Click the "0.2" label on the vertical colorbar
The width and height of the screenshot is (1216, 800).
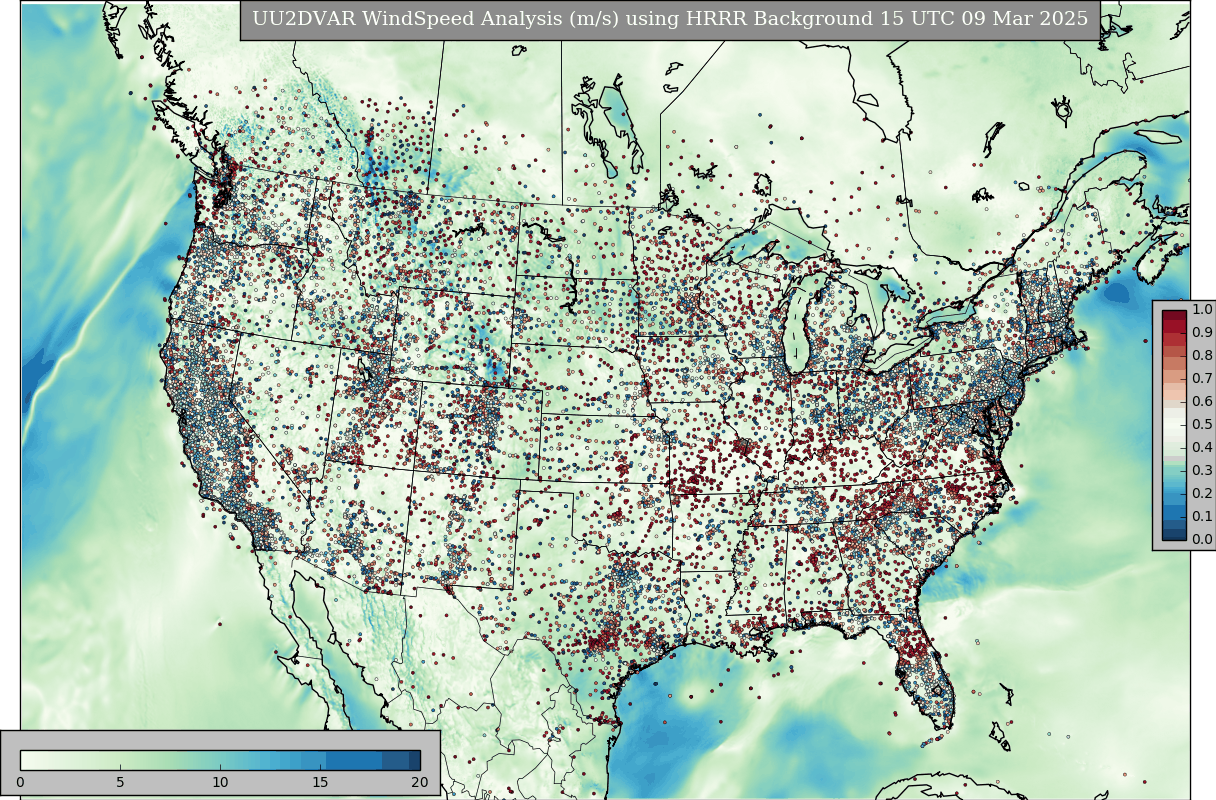pyautogui.click(x=1202, y=494)
